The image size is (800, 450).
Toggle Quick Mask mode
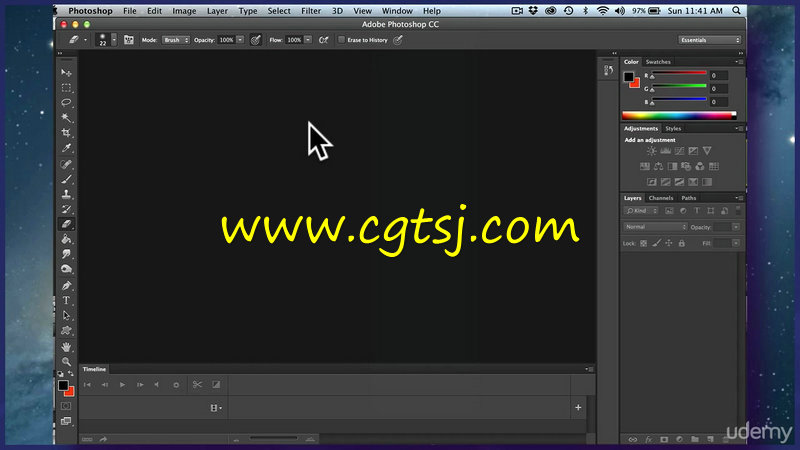[x=66, y=406]
